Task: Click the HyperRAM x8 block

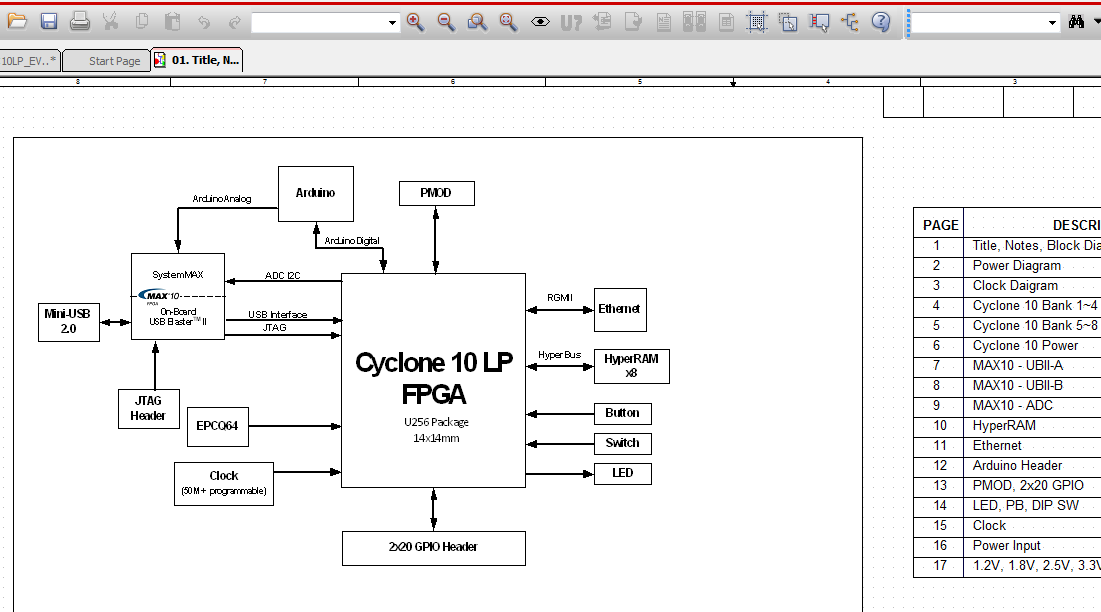Action: tap(631, 366)
